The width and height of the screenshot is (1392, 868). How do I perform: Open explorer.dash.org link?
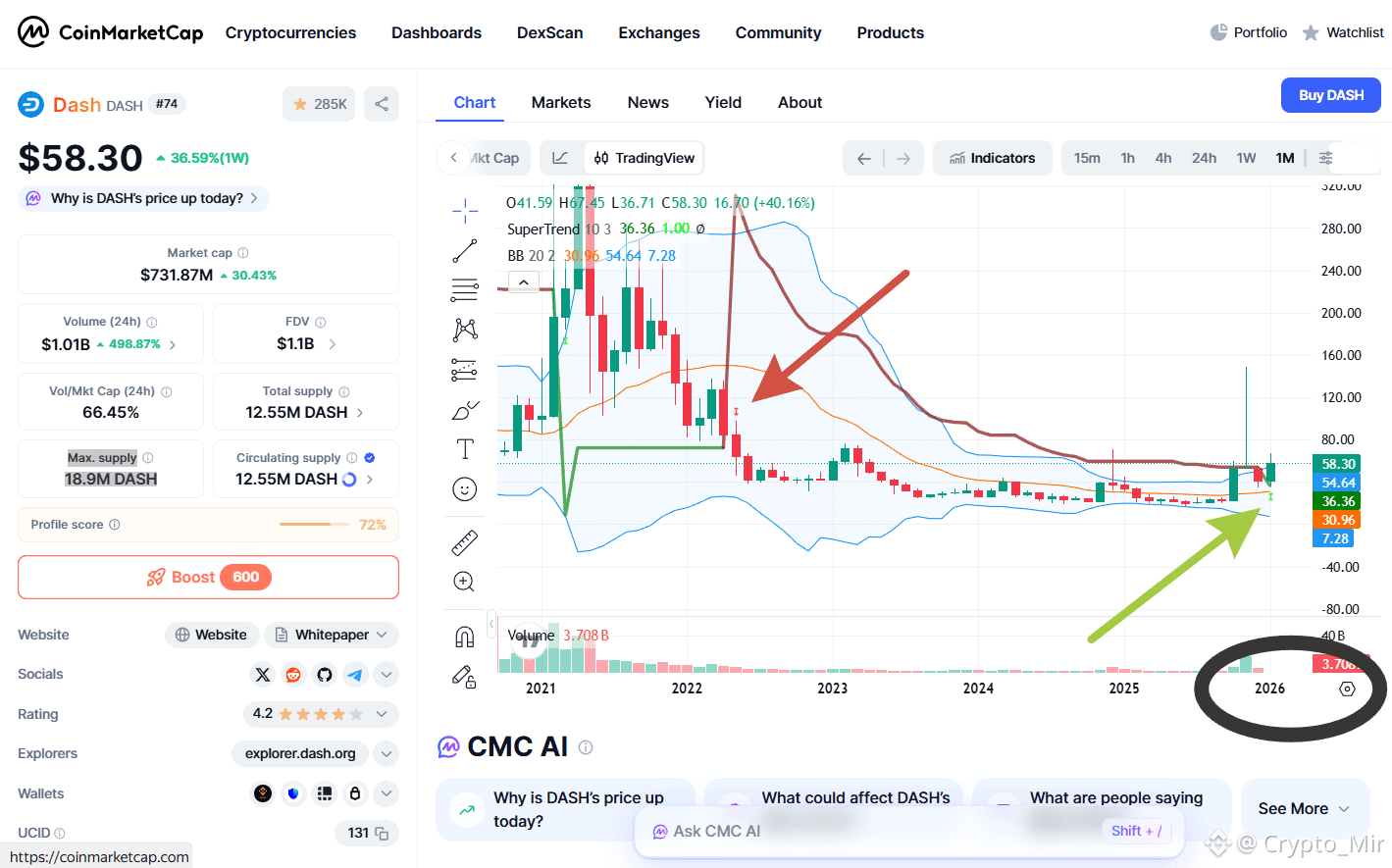click(x=300, y=754)
